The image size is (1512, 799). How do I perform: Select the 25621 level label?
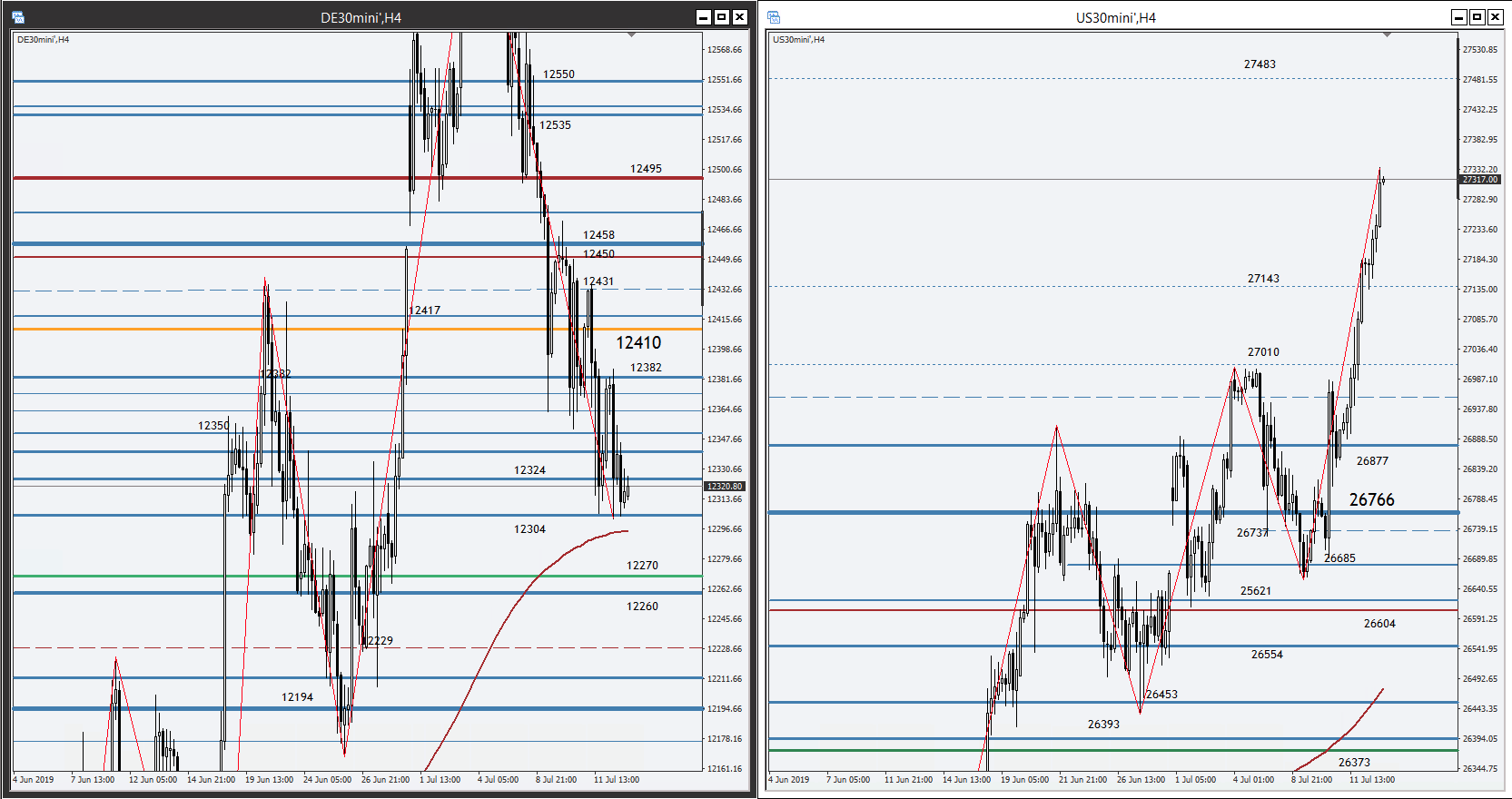pos(1256,591)
